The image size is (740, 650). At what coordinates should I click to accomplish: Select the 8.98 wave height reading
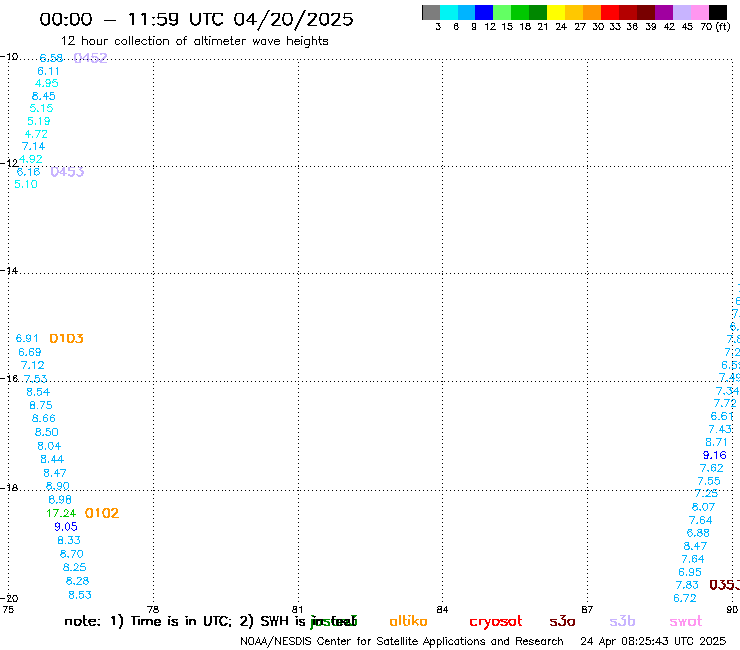pos(60,499)
